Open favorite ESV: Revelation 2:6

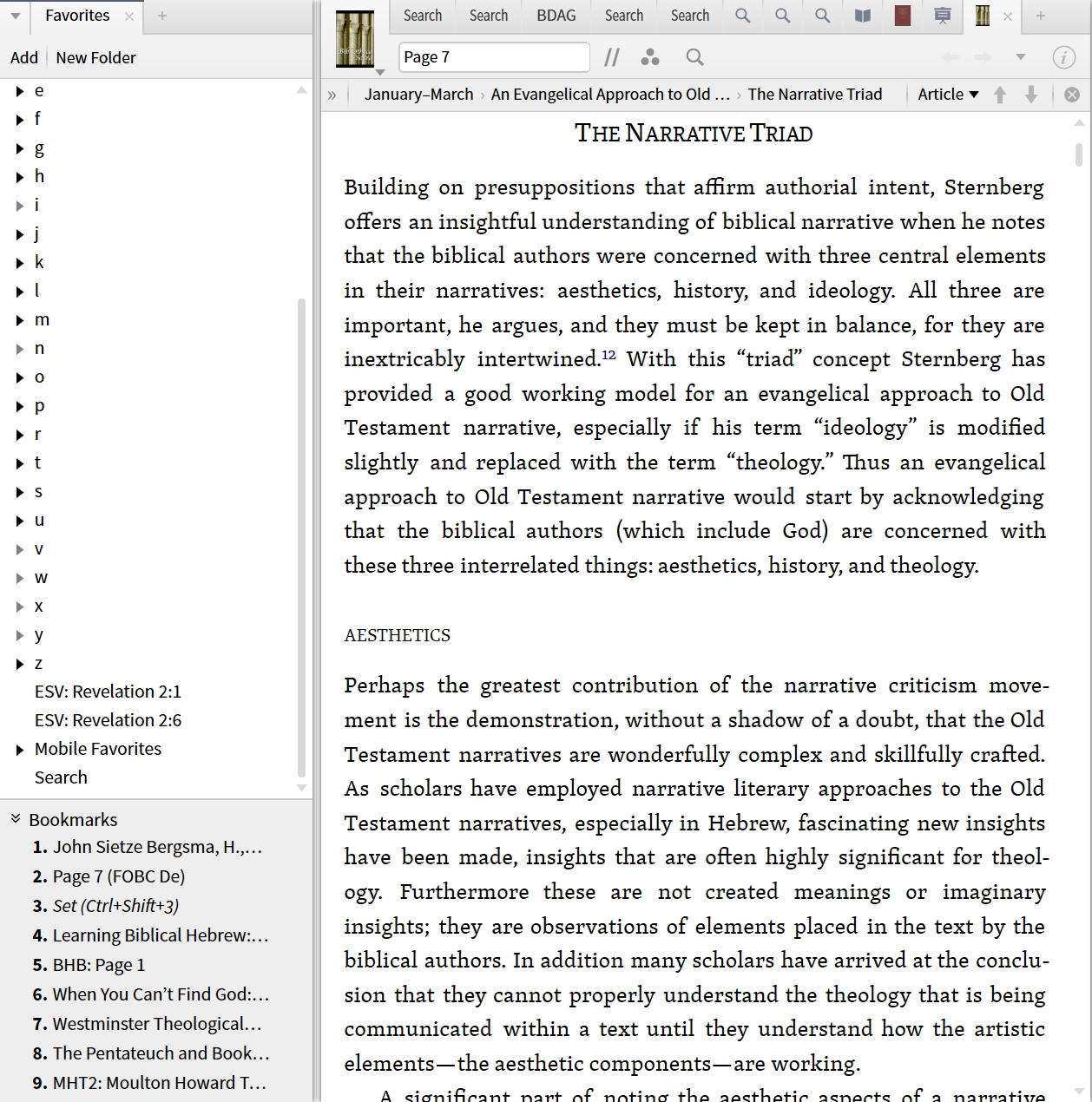108,720
